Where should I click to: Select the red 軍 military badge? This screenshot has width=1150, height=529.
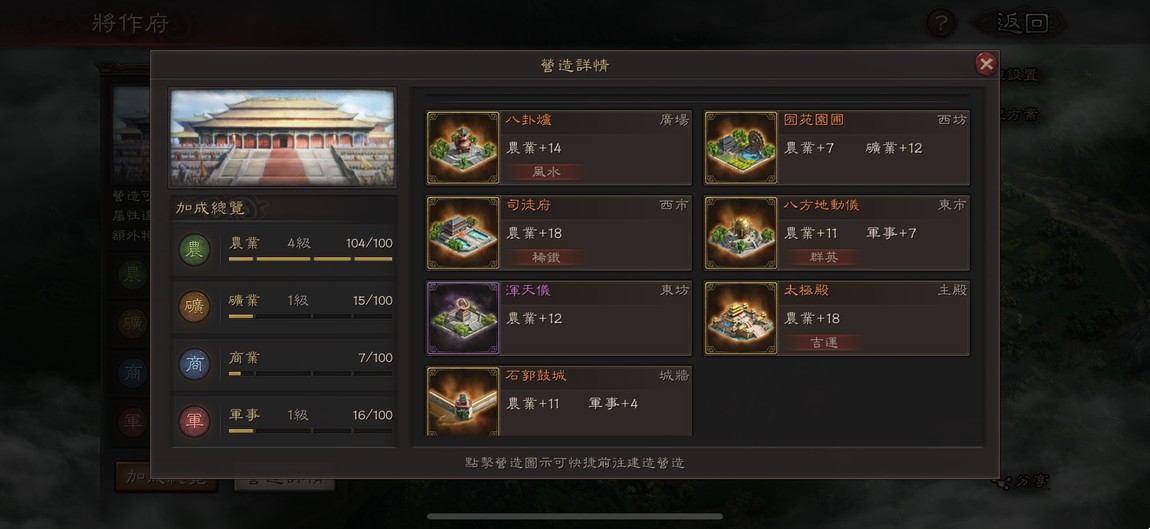coord(194,421)
